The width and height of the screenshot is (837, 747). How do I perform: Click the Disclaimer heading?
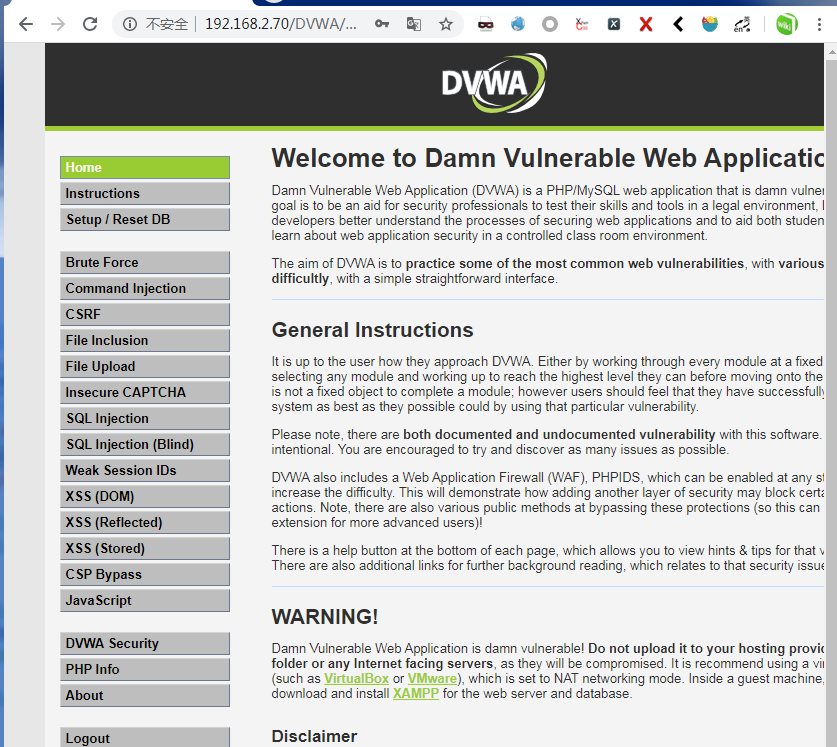click(x=314, y=736)
